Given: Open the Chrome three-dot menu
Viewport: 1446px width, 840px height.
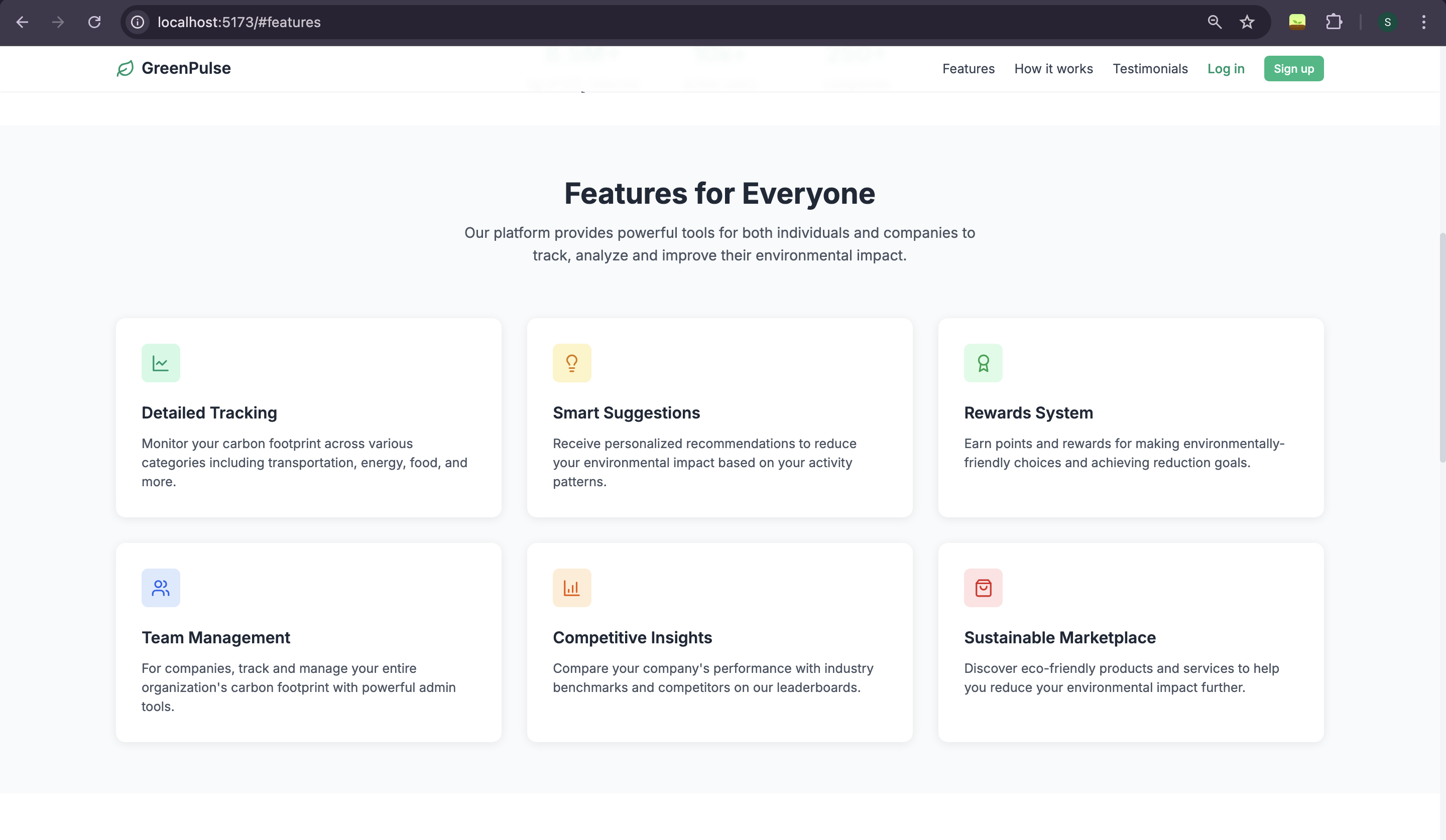Looking at the screenshot, I should coord(1423,23).
